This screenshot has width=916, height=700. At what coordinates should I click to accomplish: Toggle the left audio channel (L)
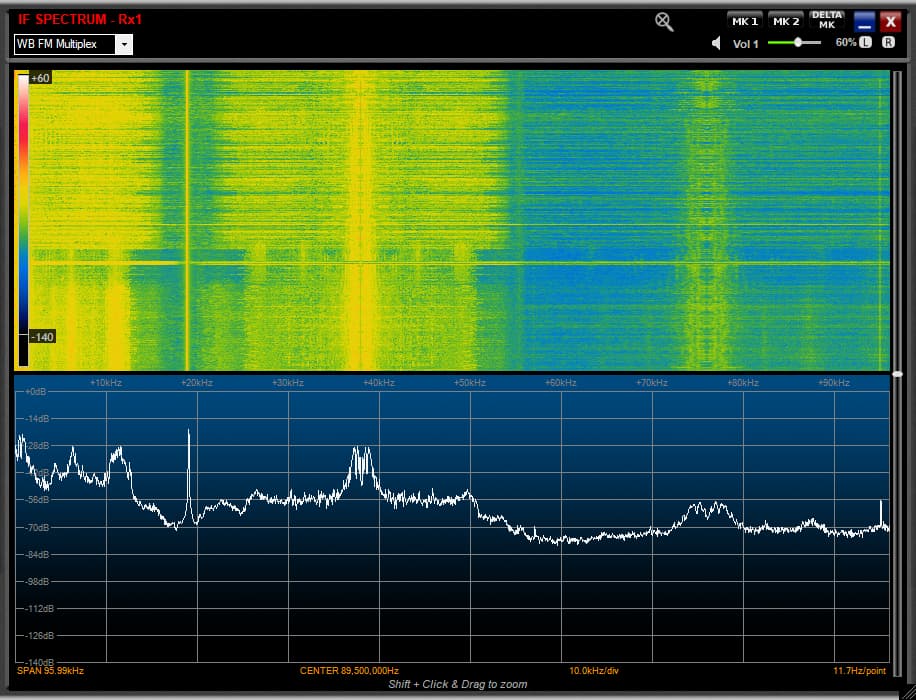[866, 43]
